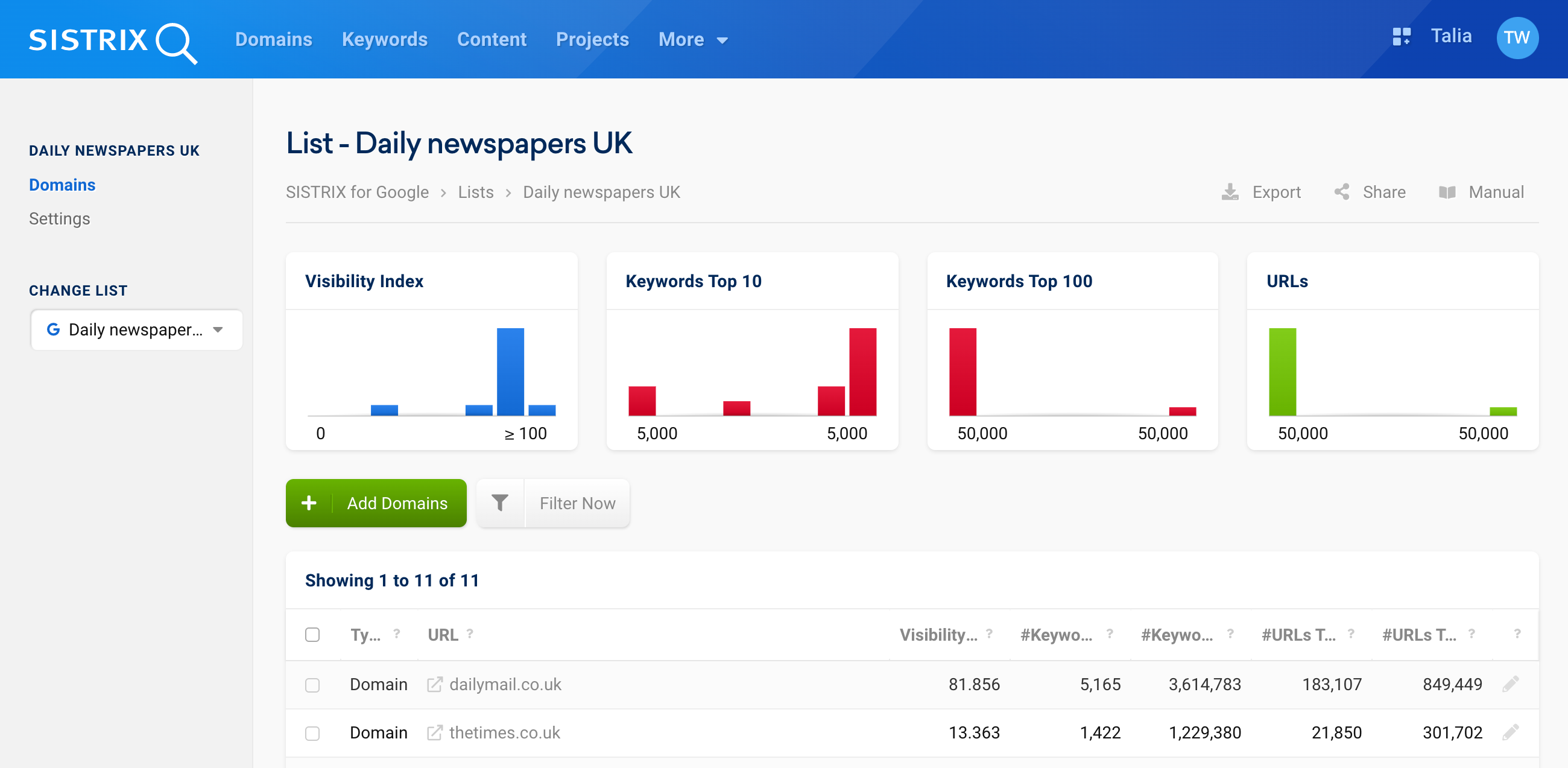Image resolution: width=1568 pixels, height=768 pixels.
Task: Click the Share icon
Action: [x=1342, y=192]
